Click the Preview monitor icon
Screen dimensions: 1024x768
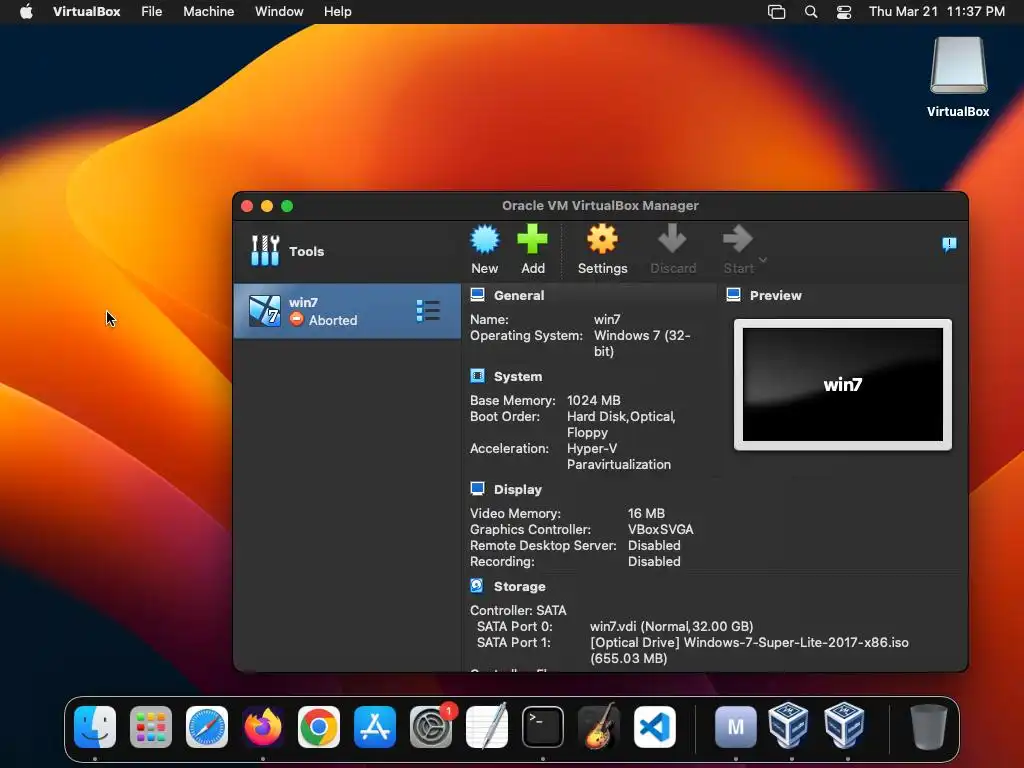733,295
